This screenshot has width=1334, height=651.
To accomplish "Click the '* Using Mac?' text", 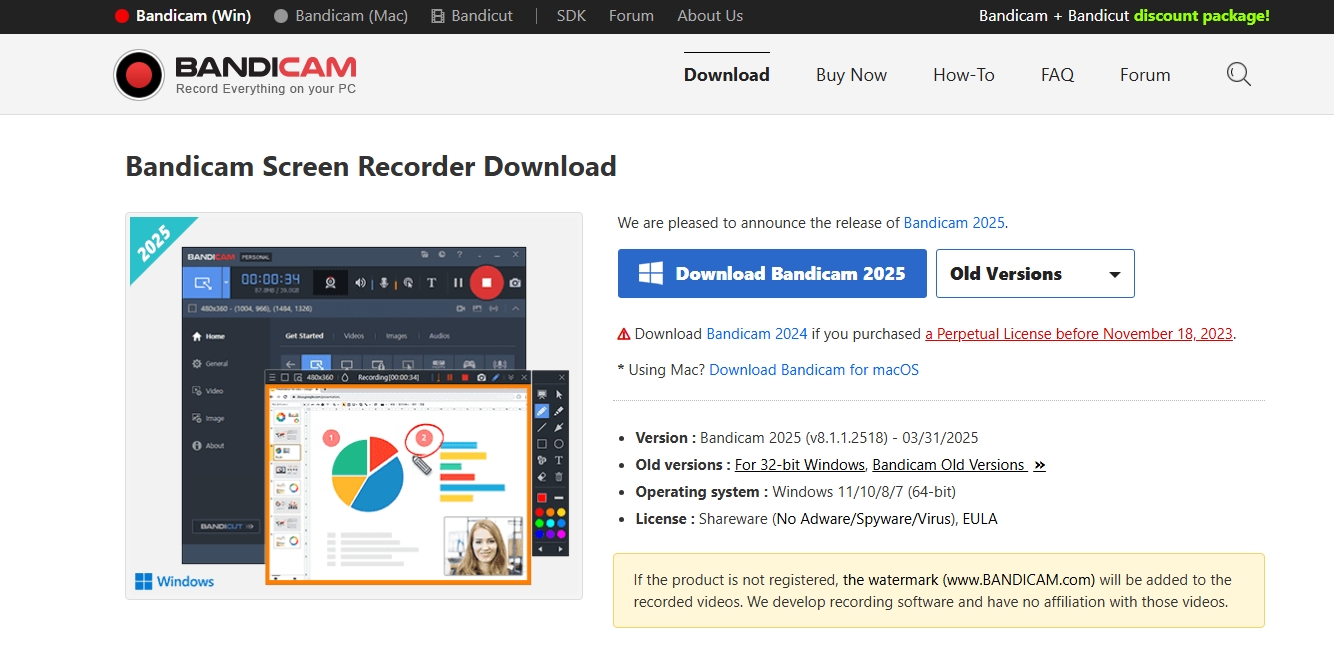I will [661, 370].
